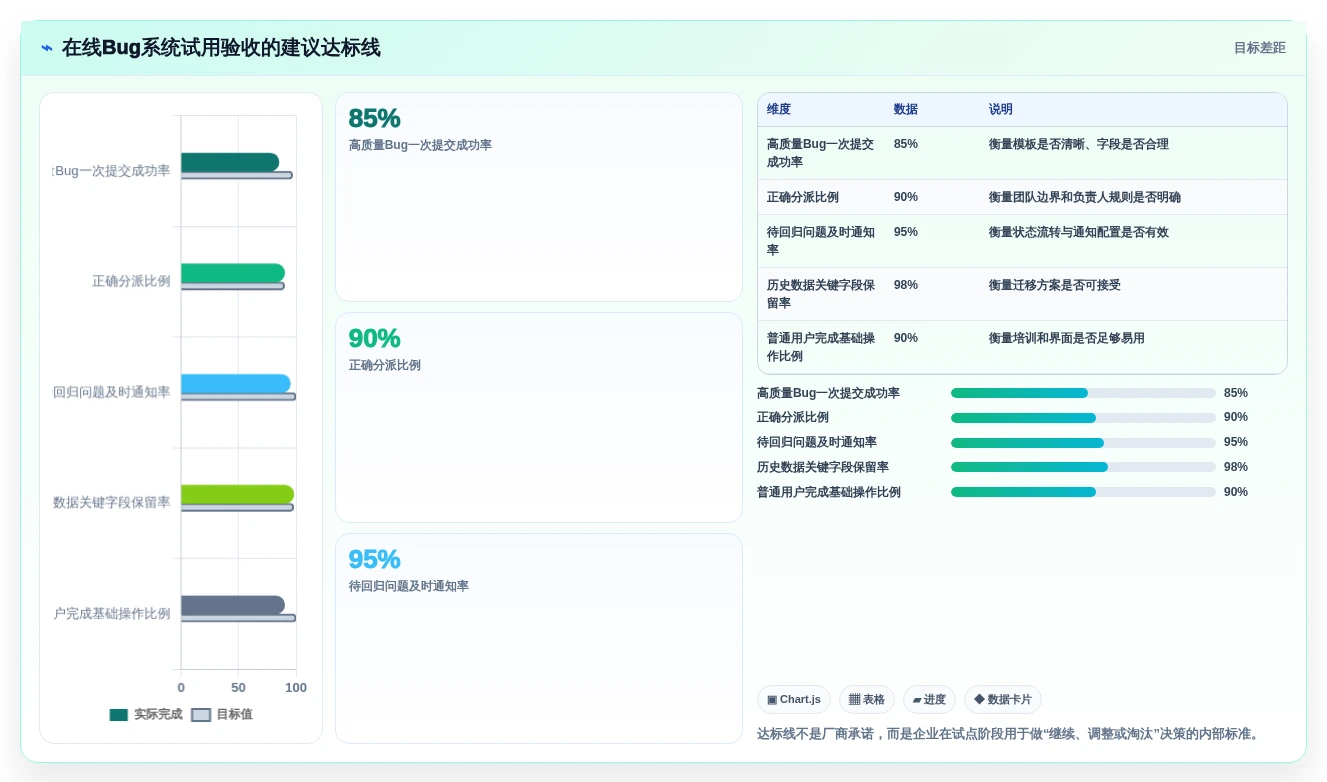Click the dark teal 实际完成 bar for Bug一次提交成功率
The height and width of the screenshot is (782, 1327).
pyautogui.click(x=230, y=162)
